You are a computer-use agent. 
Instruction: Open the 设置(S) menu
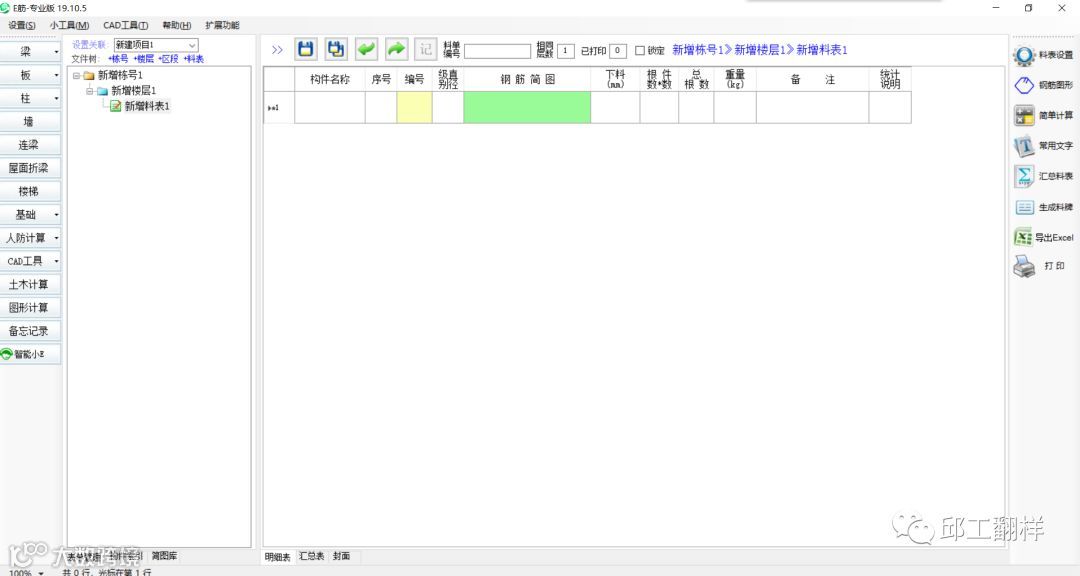coord(22,25)
